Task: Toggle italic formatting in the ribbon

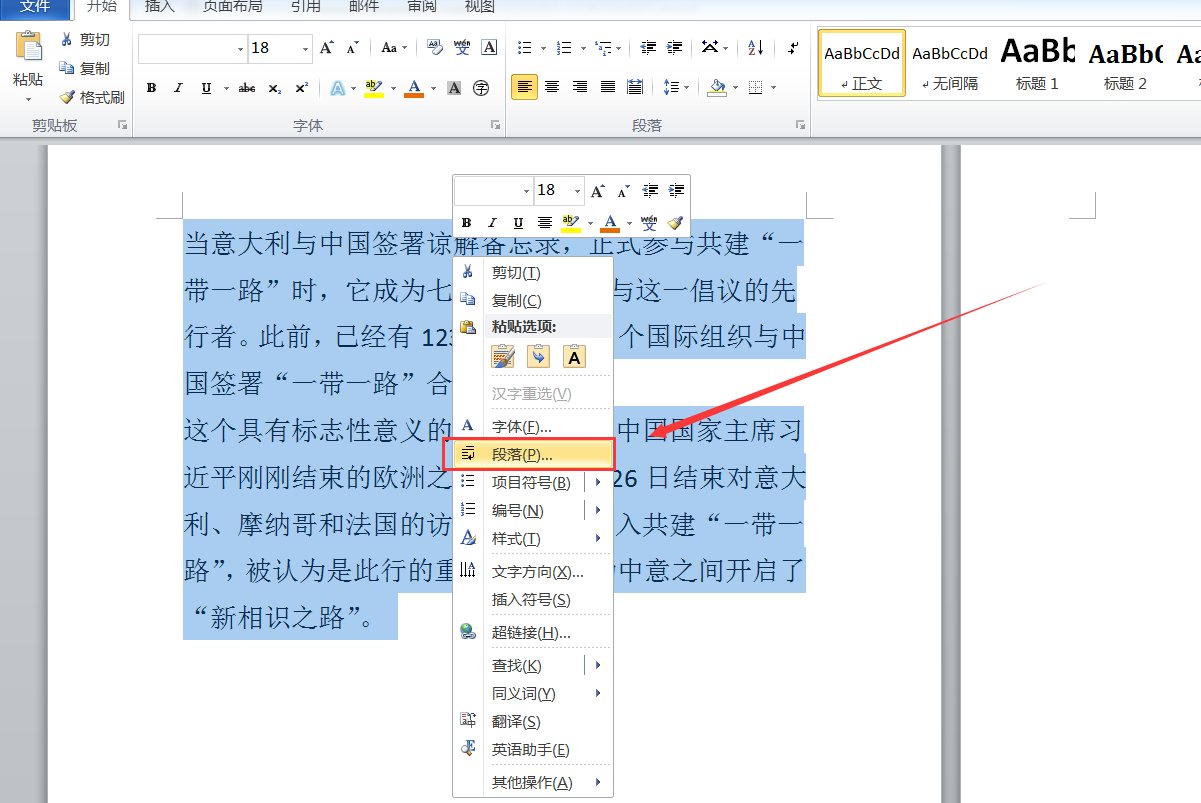Action: coord(181,89)
